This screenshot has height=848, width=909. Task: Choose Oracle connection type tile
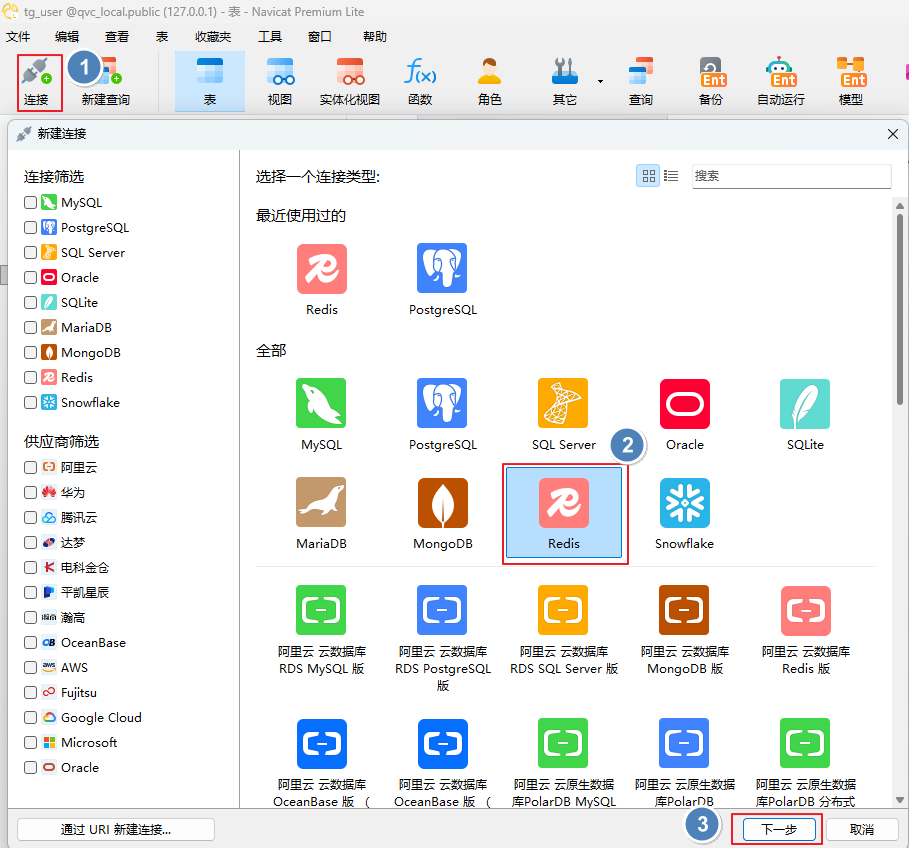click(685, 414)
